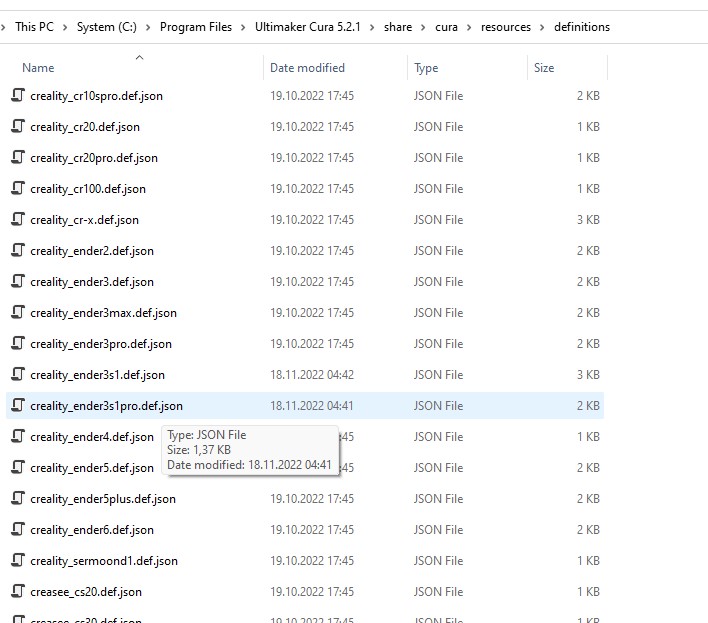Screen dimensions: 708x623
Task: Select file name creasee_cs20.def.json
Action: (86, 592)
